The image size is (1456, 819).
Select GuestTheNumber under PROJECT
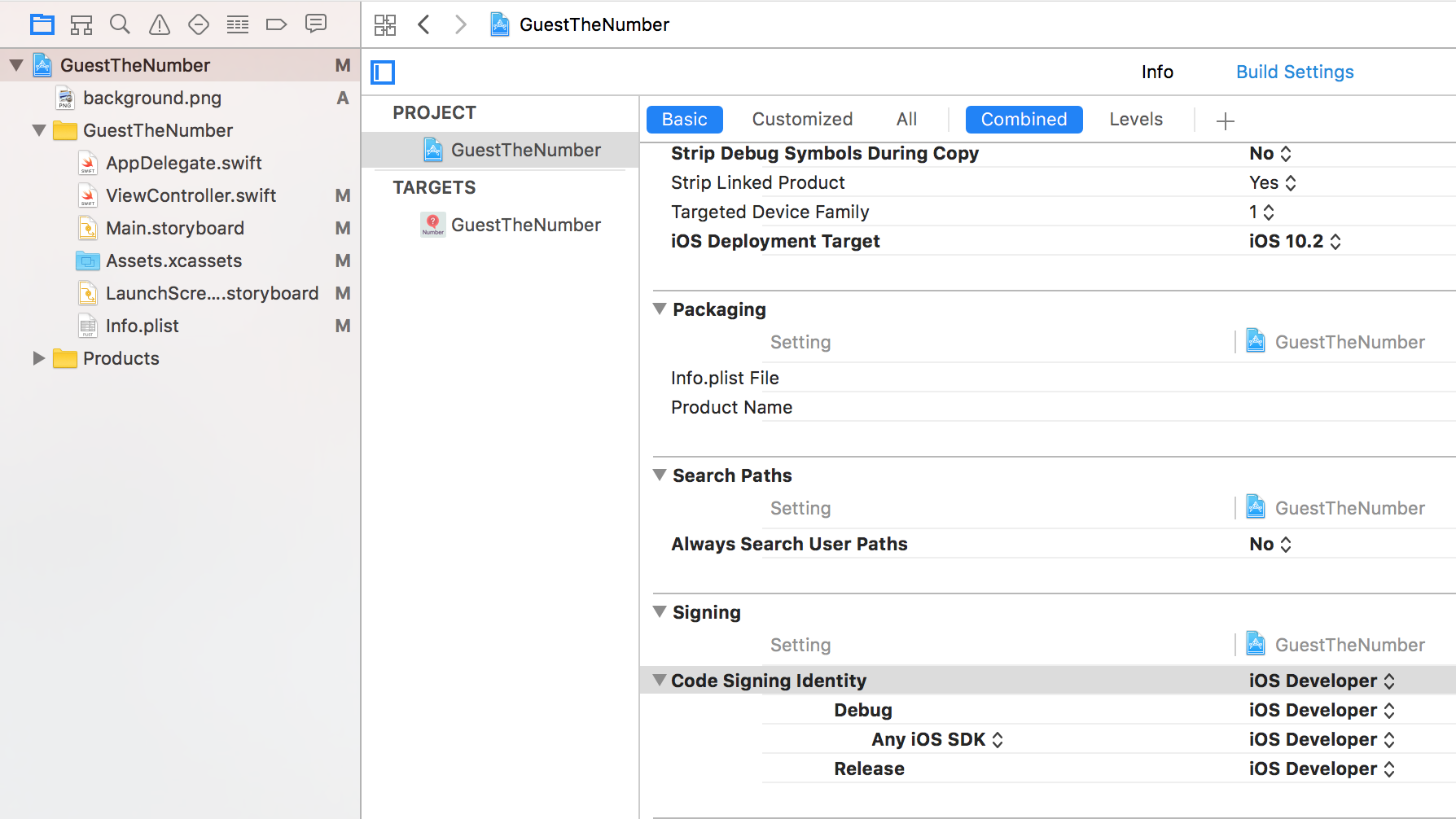(501, 150)
